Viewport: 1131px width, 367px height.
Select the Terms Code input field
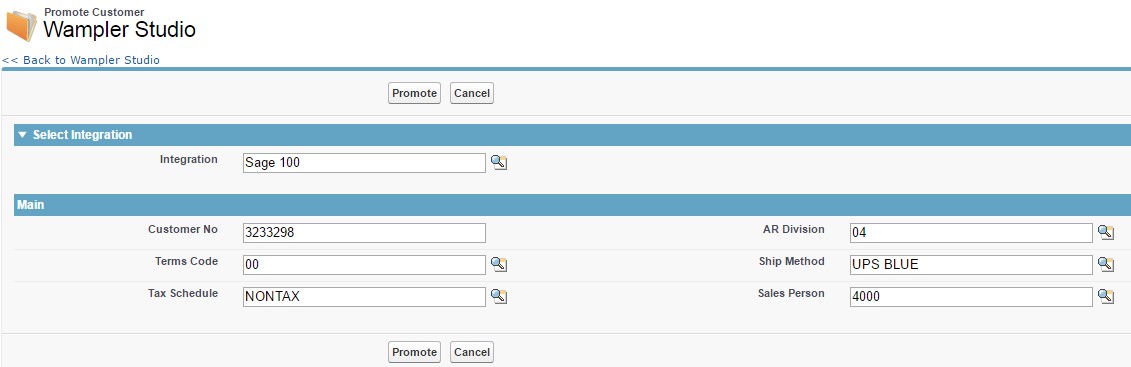tap(364, 265)
